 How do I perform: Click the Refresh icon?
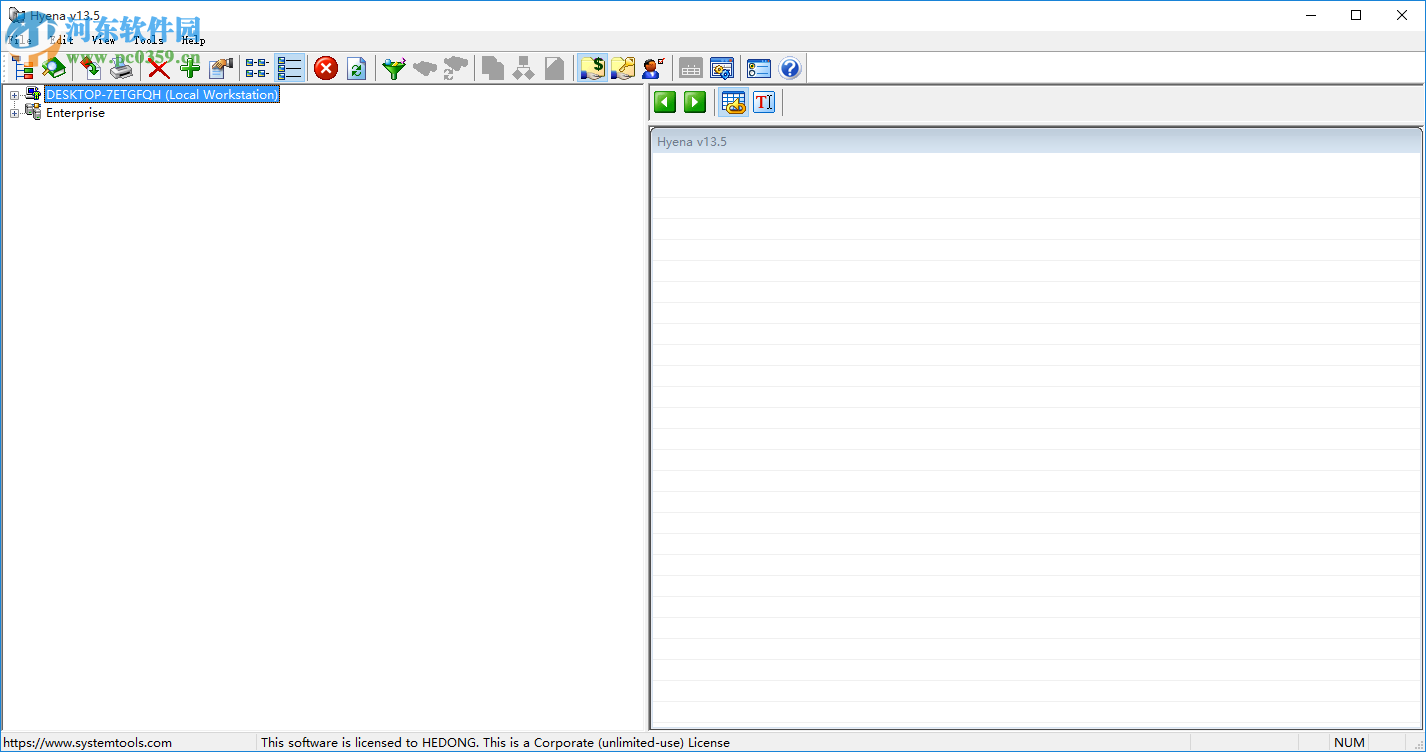tap(357, 68)
